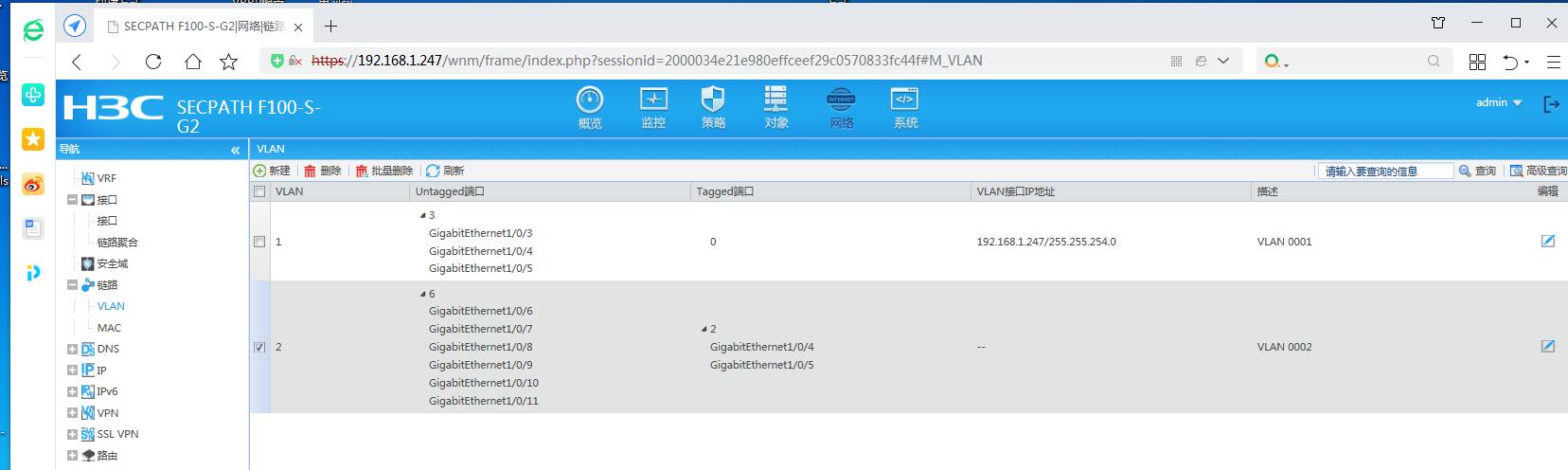Open the browser hamburger menu
The image size is (1568, 470).
(x=1553, y=62)
